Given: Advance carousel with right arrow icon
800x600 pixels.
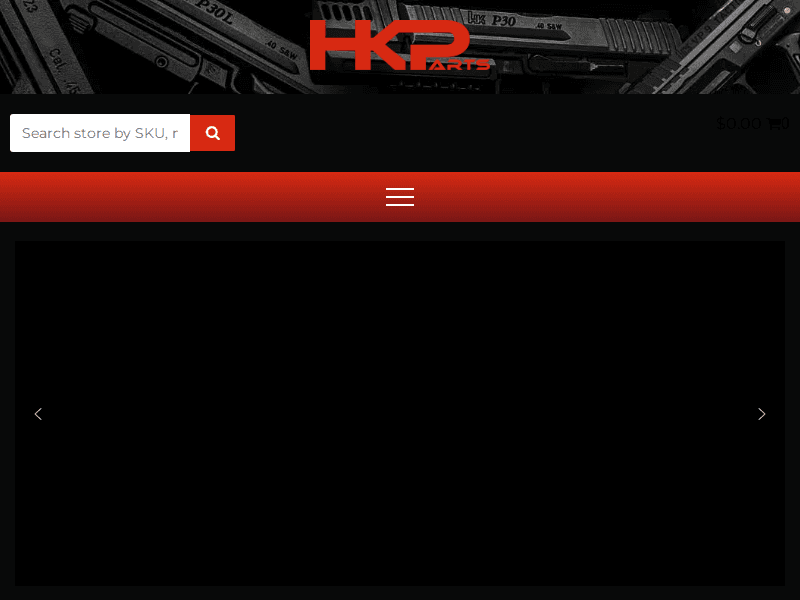Looking at the screenshot, I should tap(762, 414).
